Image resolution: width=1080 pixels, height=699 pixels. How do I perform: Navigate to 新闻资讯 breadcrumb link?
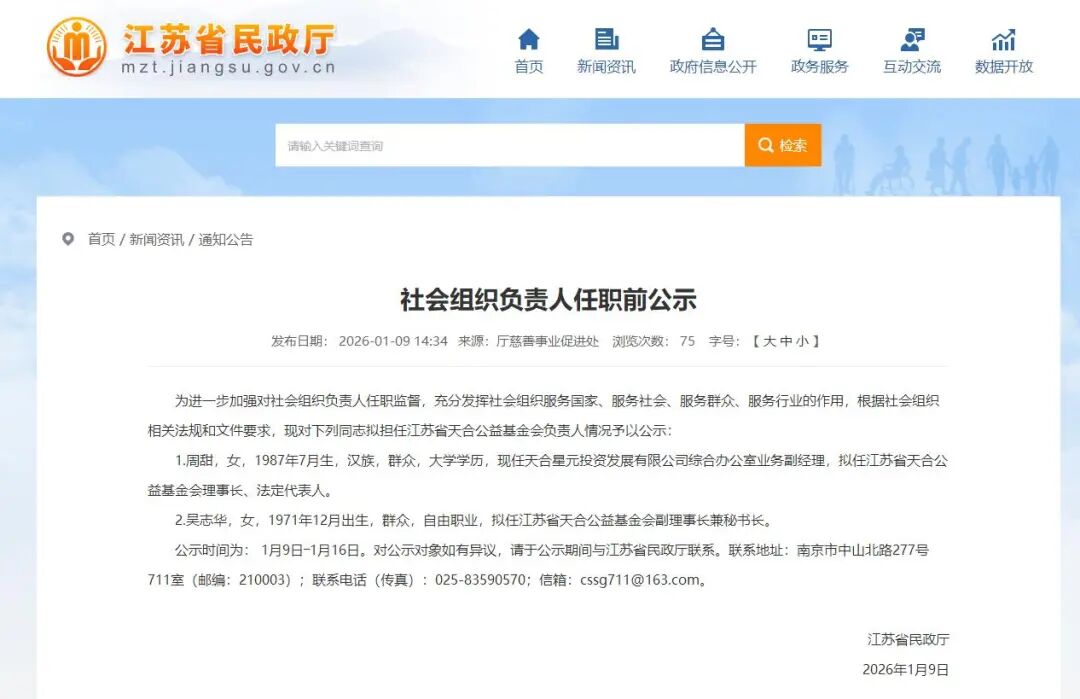(x=156, y=239)
